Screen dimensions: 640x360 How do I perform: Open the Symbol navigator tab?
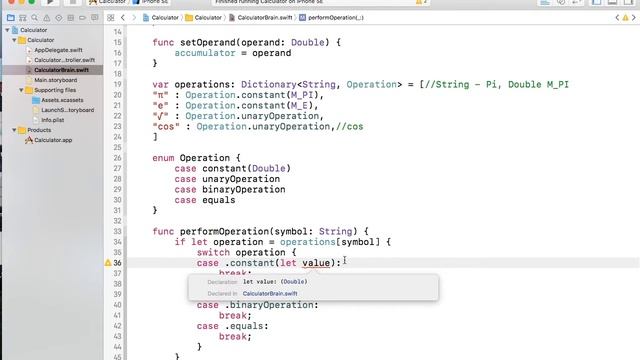23,18
